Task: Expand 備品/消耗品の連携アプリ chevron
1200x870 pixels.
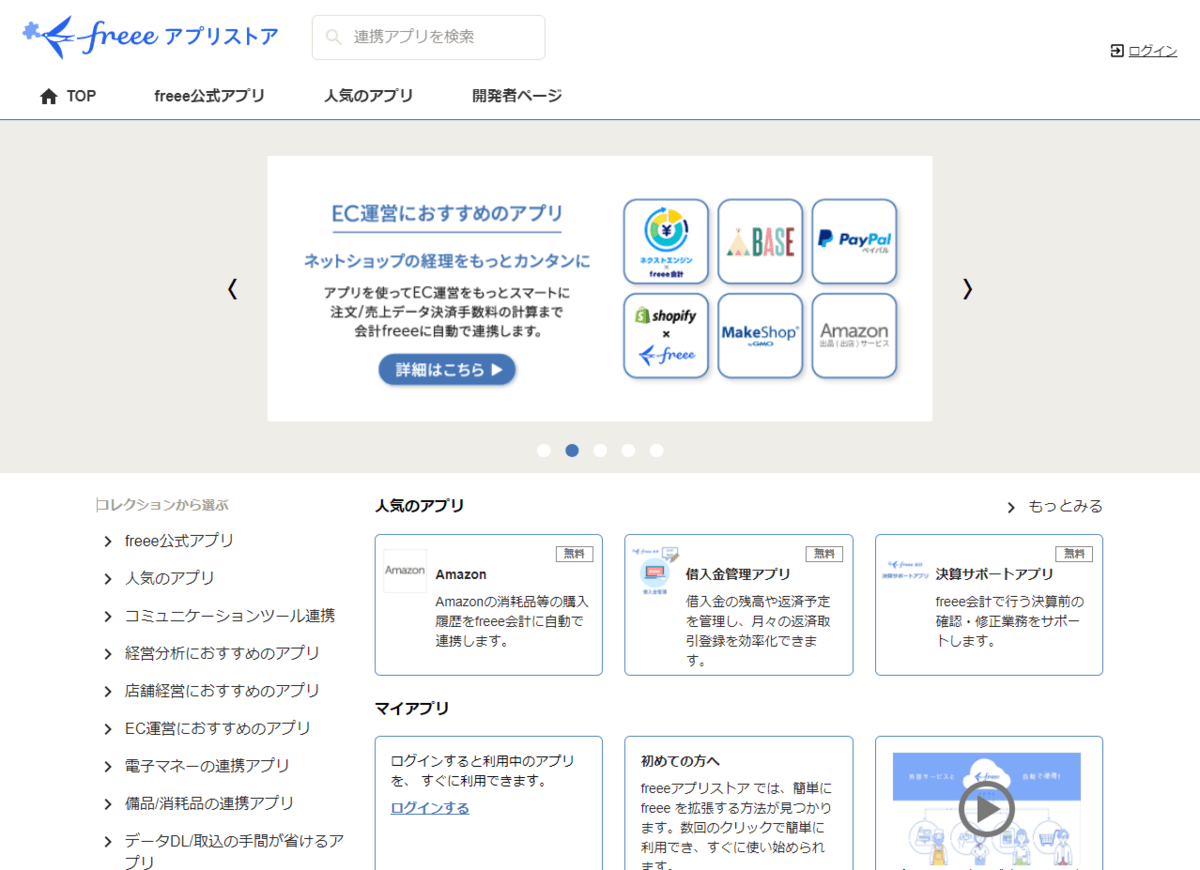Action: 108,804
